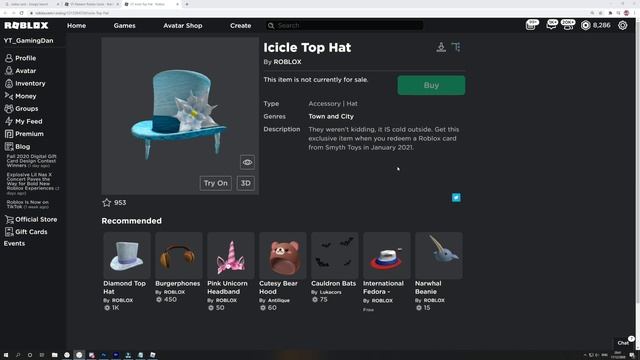This screenshot has height=360, width=640.
Task: Click the ROBLOX creator link under the title
Action: pos(287,62)
